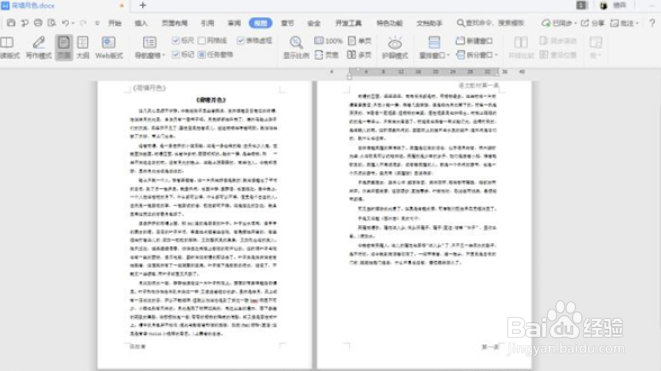Open the Page Layout (页面布局) tab
661x371 pixels.
click(175, 23)
